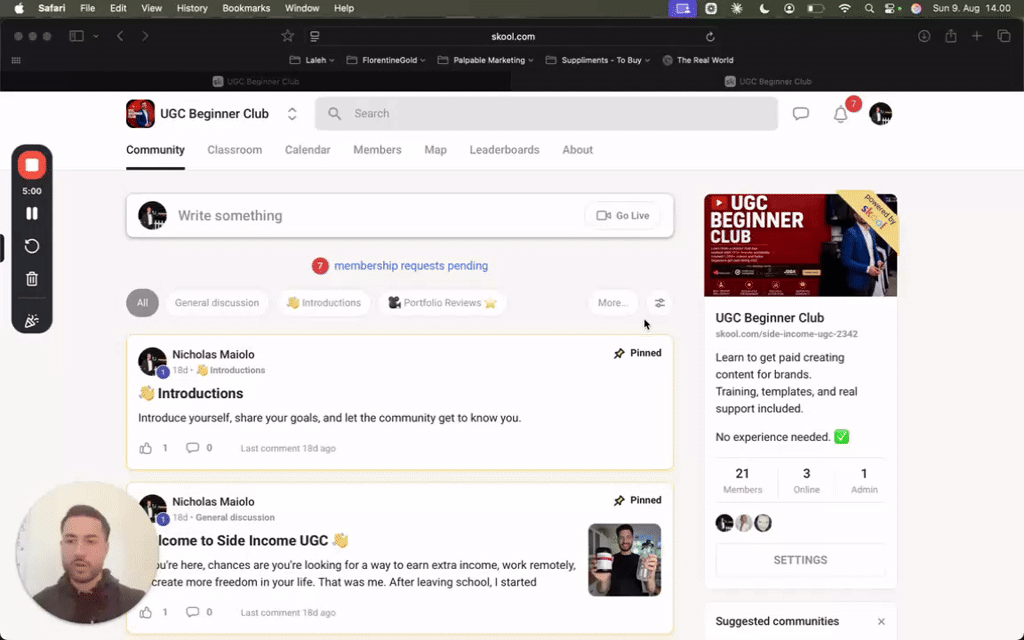Open comments on Side Income UGC post

click(192, 613)
